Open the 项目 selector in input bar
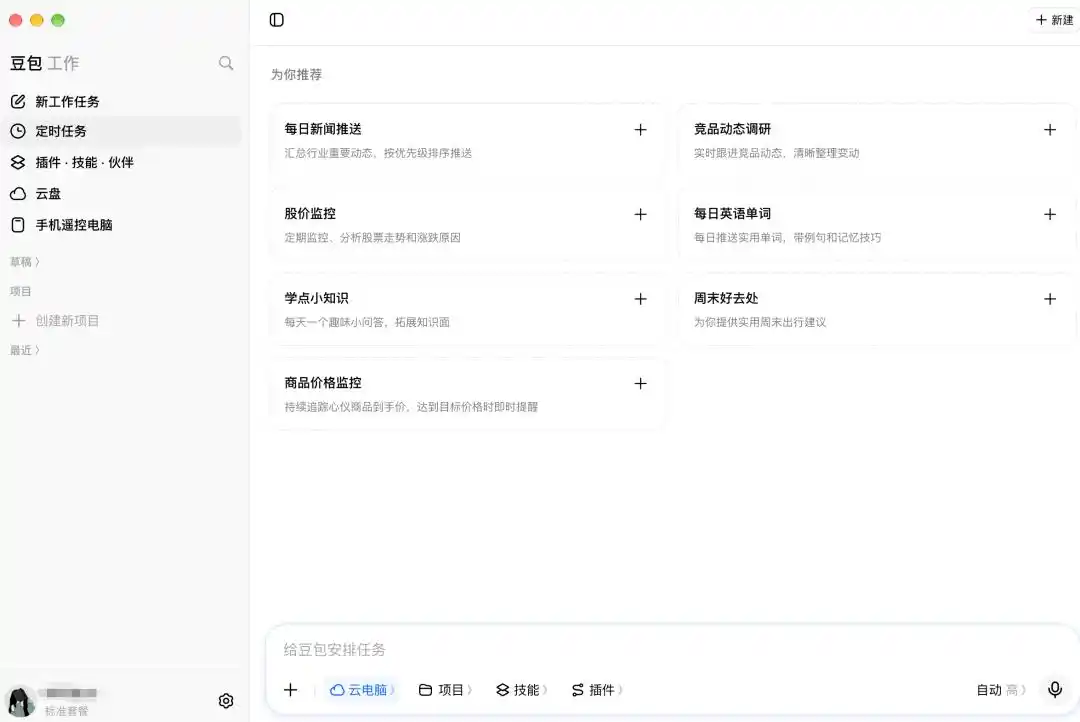The image size is (1080, 722). pos(446,690)
